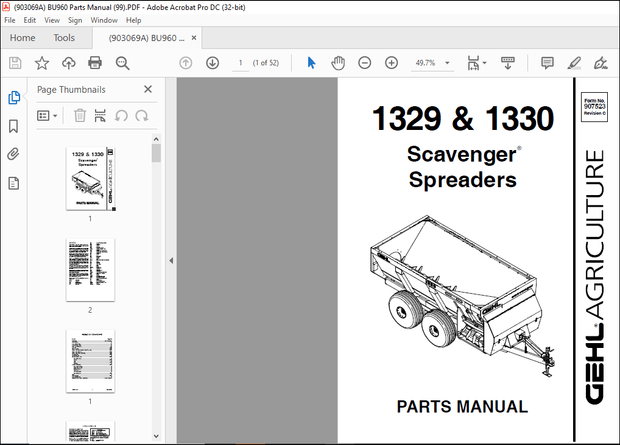620x445 pixels.
Task: Select third thumbnail Table of Contents page
Action: [91, 361]
